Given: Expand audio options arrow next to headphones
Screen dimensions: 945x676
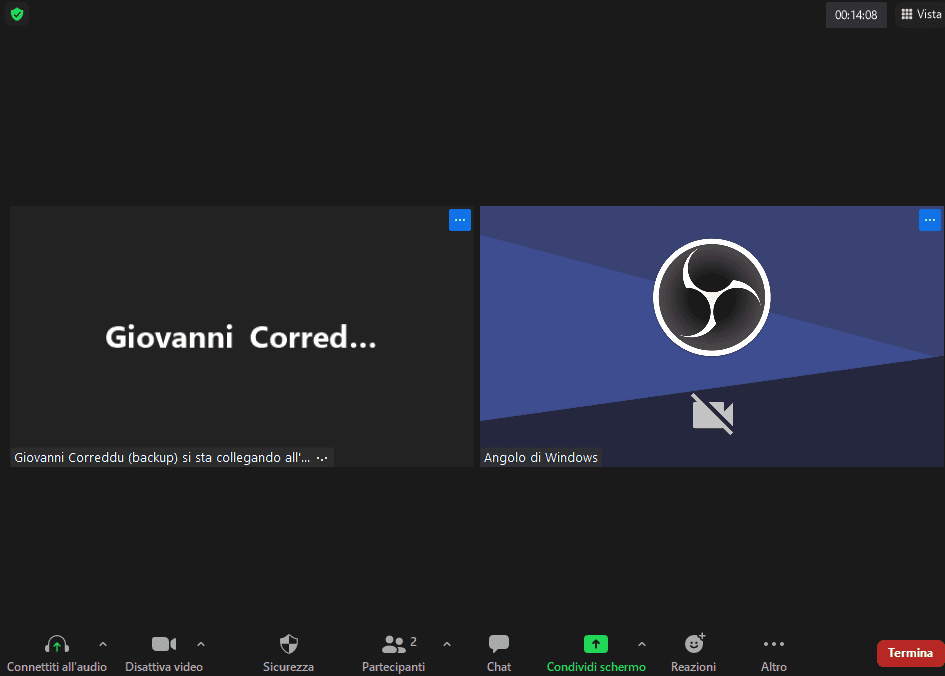Looking at the screenshot, I should click(x=102, y=644).
